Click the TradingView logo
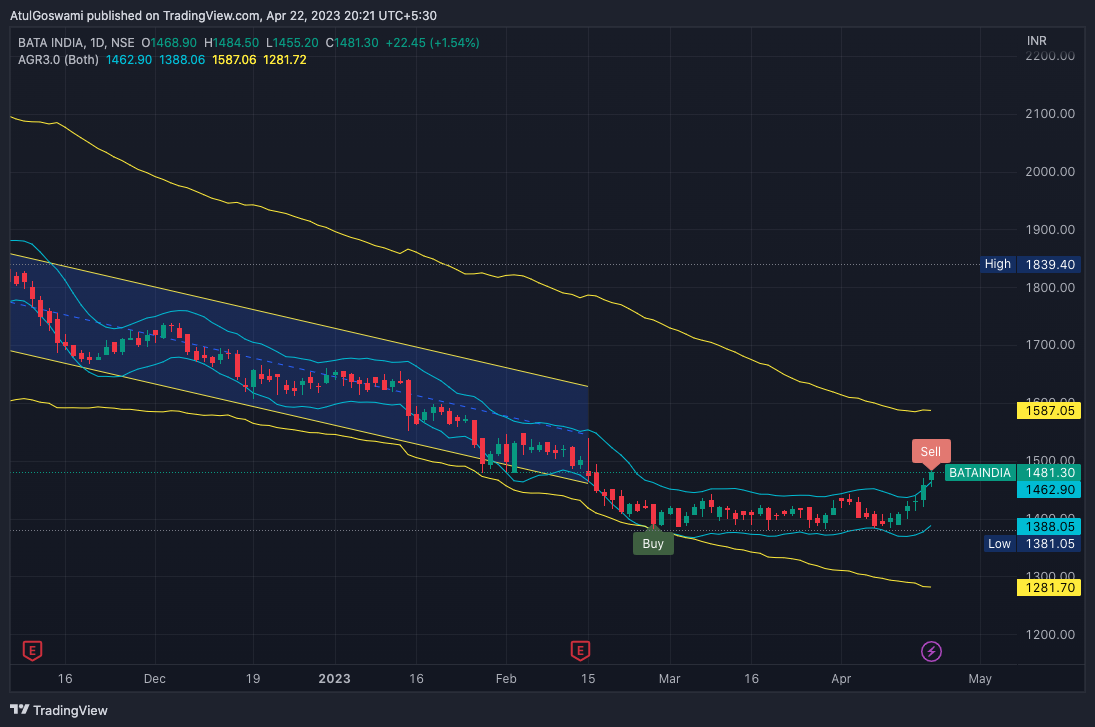 (x=59, y=710)
